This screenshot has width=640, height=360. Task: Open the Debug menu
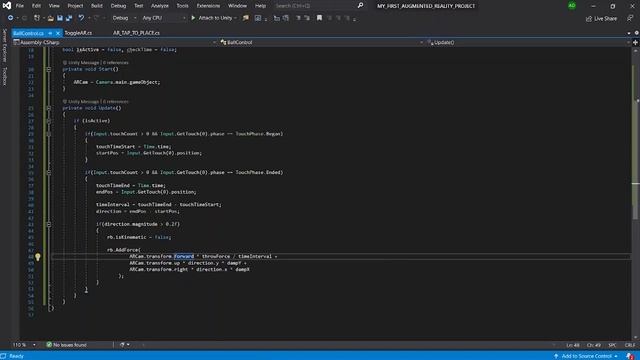tap(118, 6)
